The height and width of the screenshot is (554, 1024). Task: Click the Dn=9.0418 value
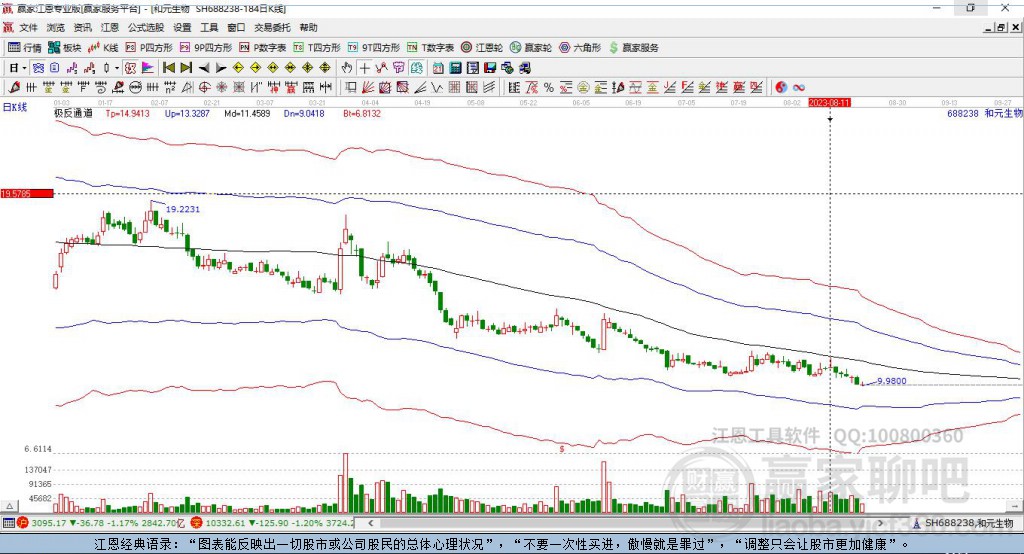pyautogui.click(x=304, y=113)
